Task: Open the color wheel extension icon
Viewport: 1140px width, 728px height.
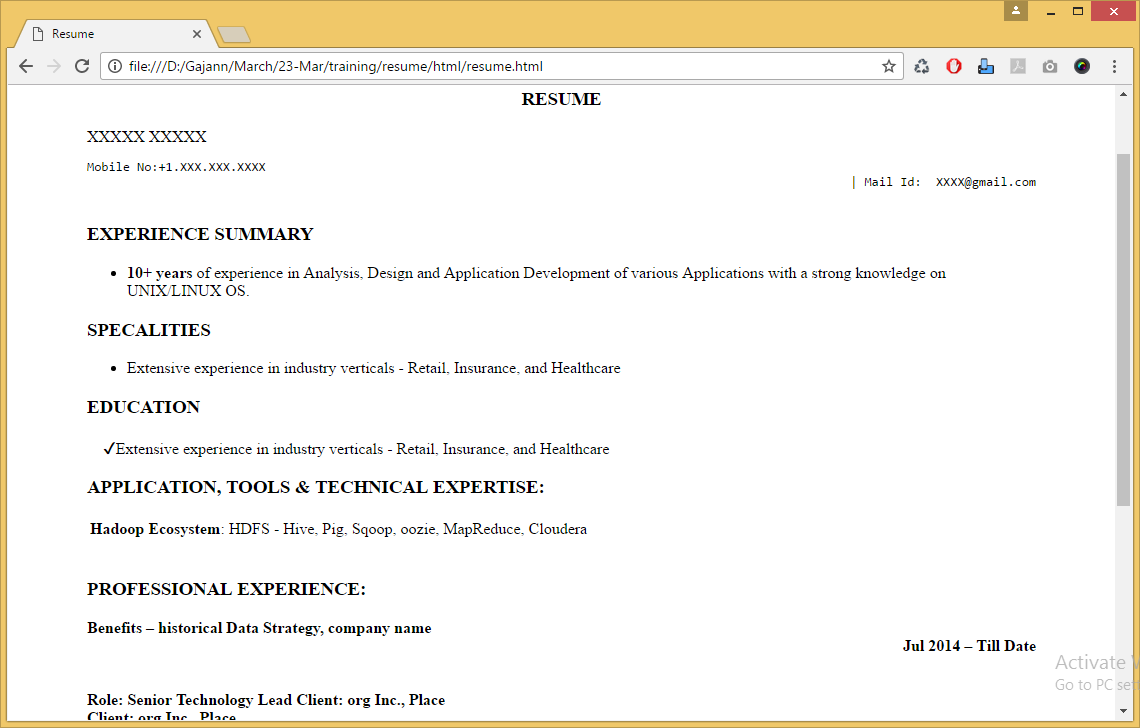Action: pos(1082,66)
